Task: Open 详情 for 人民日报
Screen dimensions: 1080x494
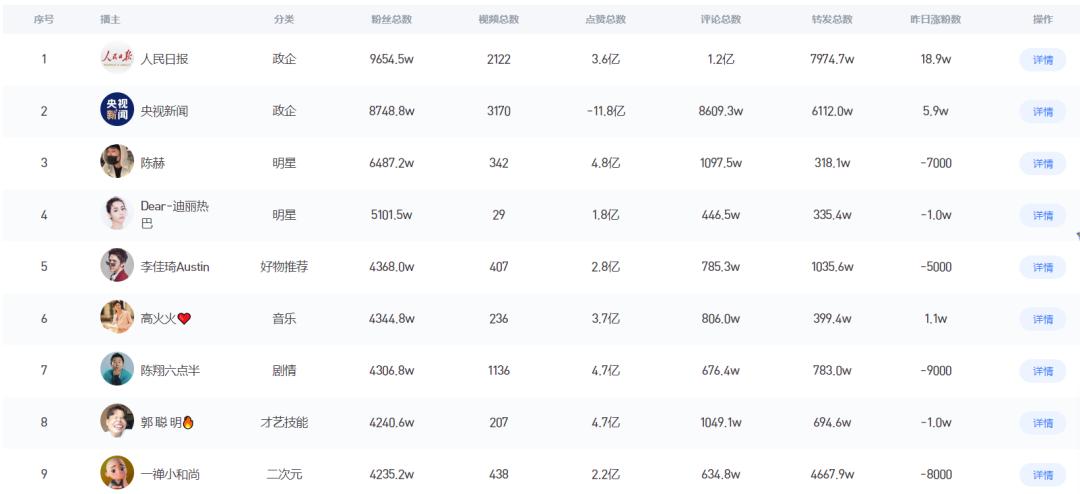Action: click(x=1042, y=60)
